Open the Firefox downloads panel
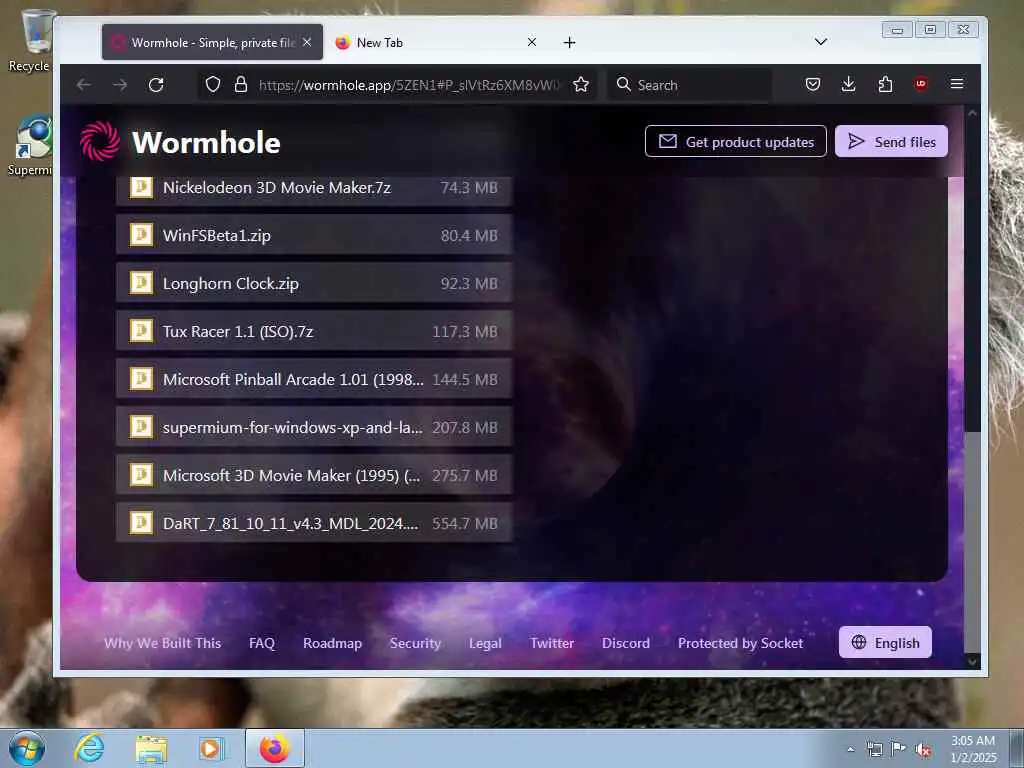Image resolution: width=1024 pixels, height=768 pixels. click(x=848, y=84)
